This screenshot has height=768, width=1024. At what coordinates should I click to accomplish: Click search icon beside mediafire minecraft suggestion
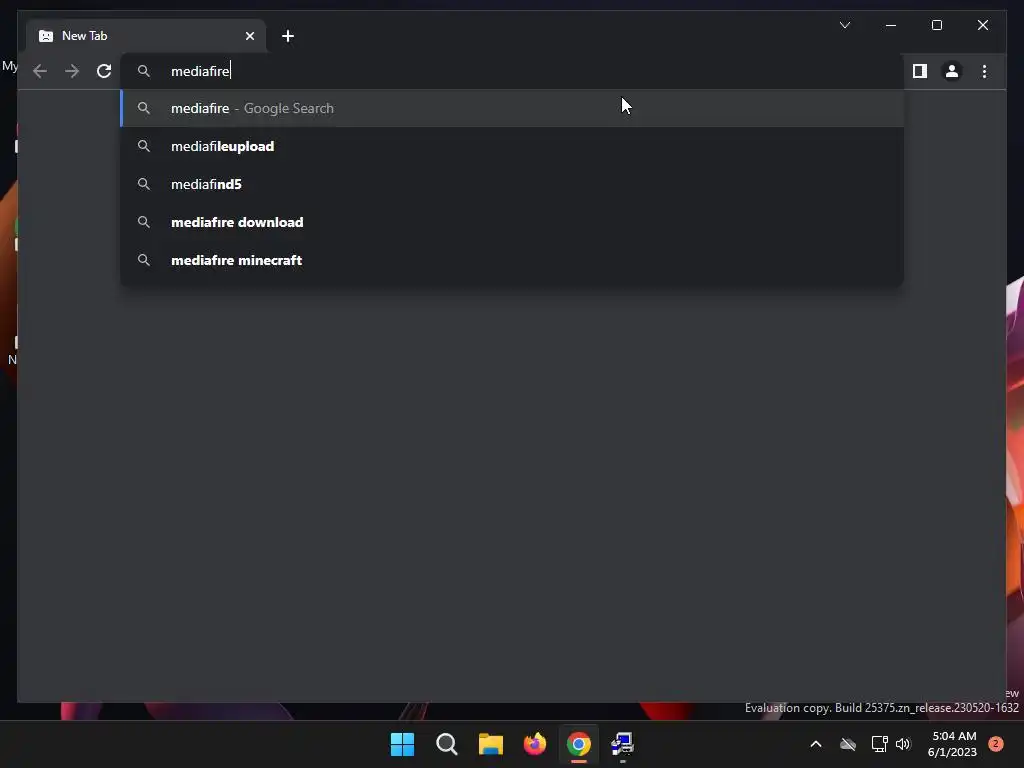(144, 260)
